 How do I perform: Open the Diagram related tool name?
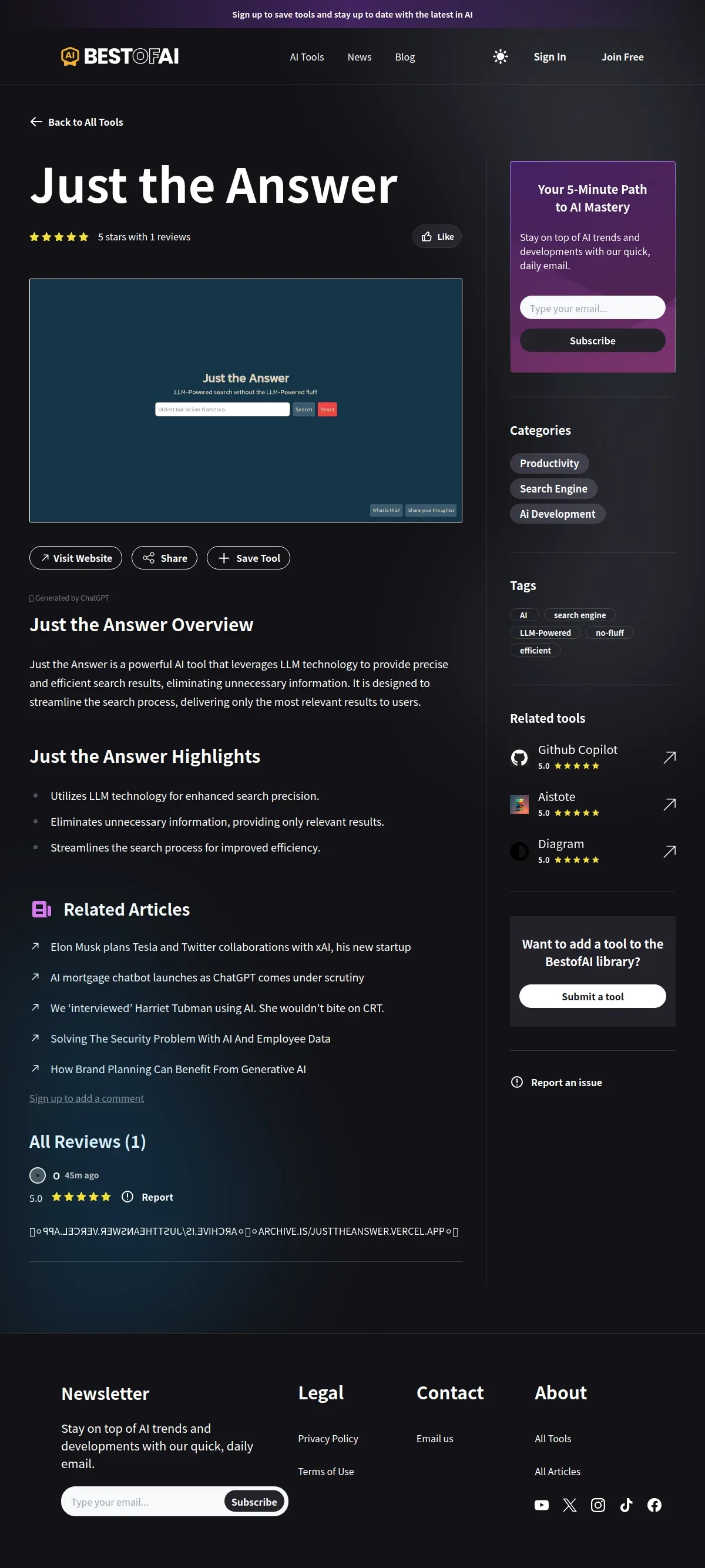(x=561, y=844)
